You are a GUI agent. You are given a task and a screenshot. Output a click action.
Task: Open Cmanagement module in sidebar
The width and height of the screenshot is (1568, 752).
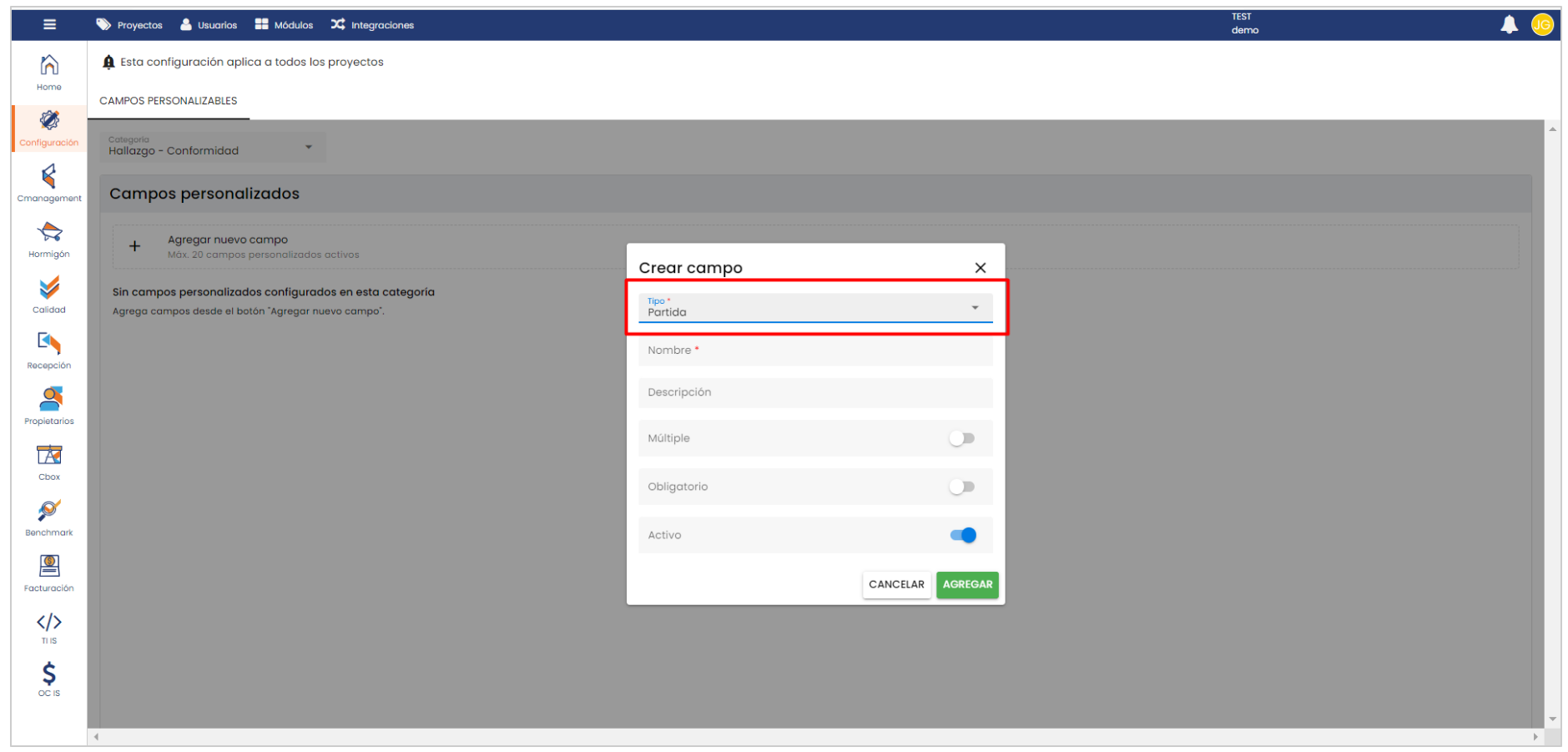(x=49, y=178)
